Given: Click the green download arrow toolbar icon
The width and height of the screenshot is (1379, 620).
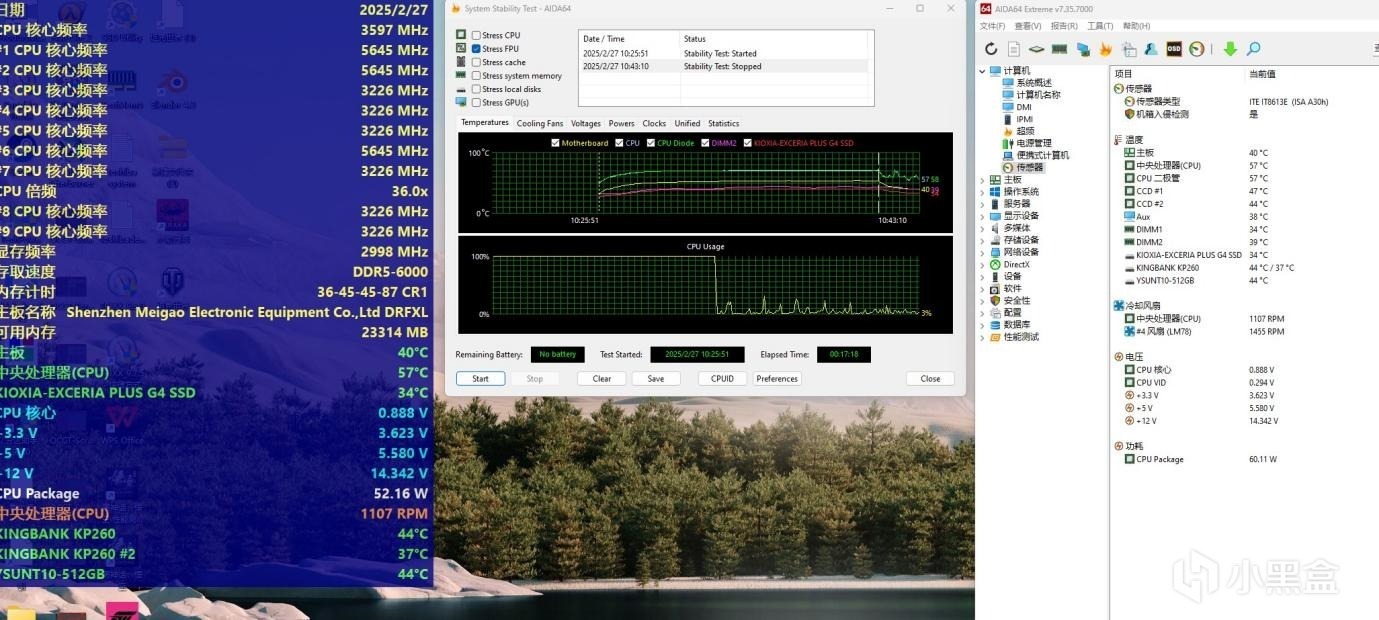Looking at the screenshot, I should [x=1230, y=49].
